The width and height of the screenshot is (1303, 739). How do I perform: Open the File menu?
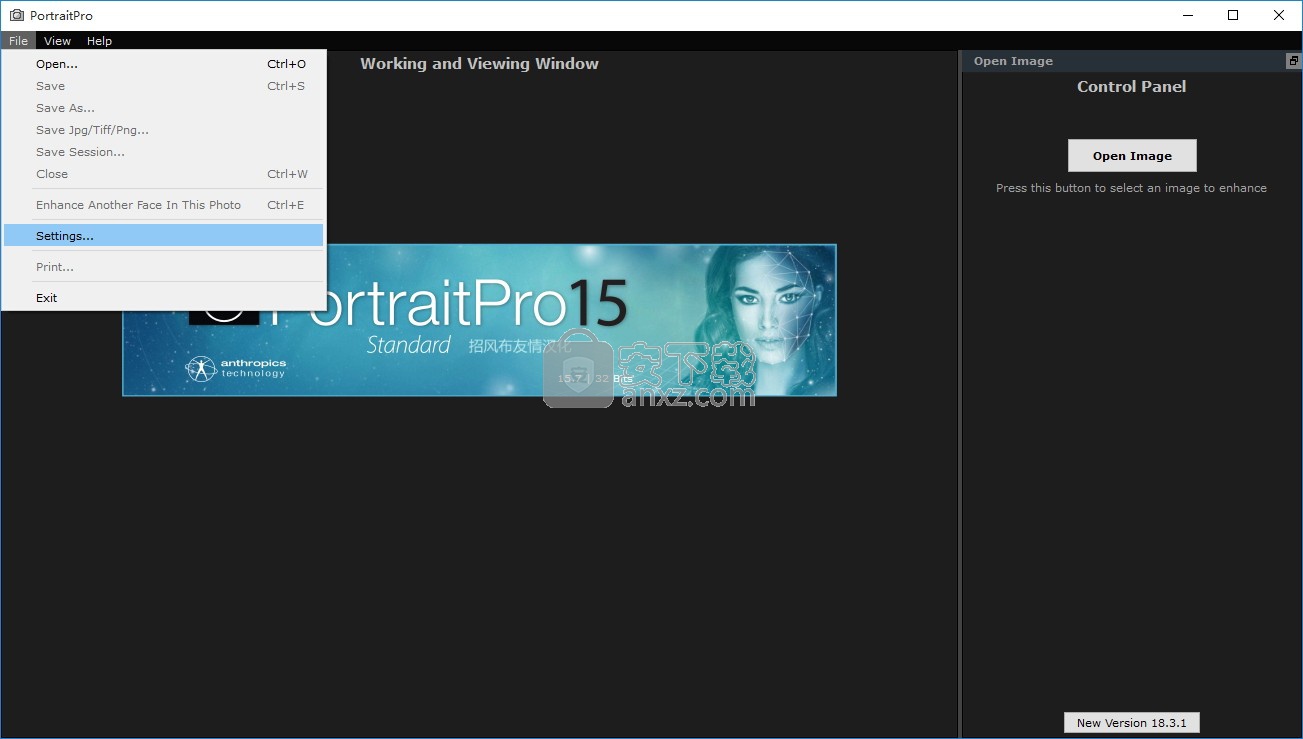click(18, 41)
